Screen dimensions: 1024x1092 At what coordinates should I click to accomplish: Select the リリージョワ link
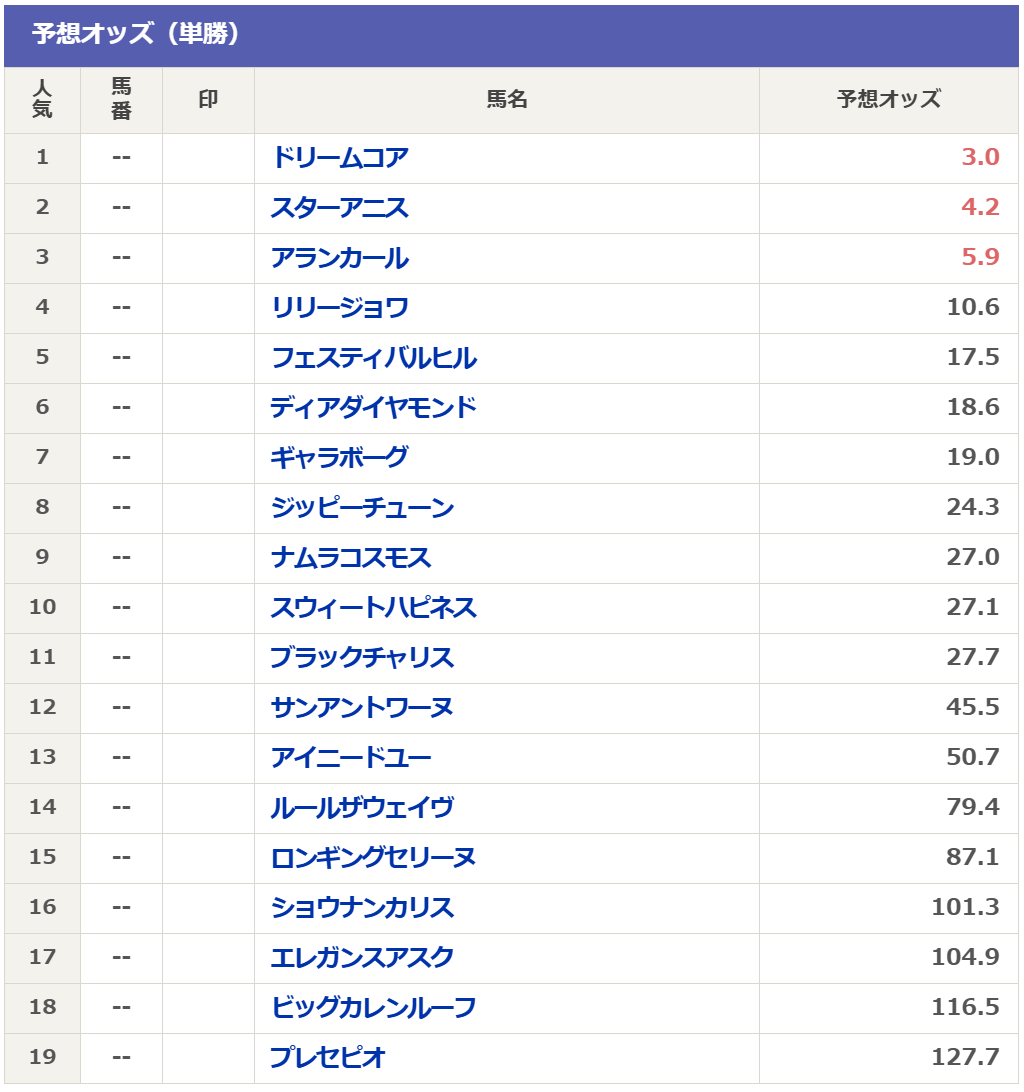click(339, 308)
